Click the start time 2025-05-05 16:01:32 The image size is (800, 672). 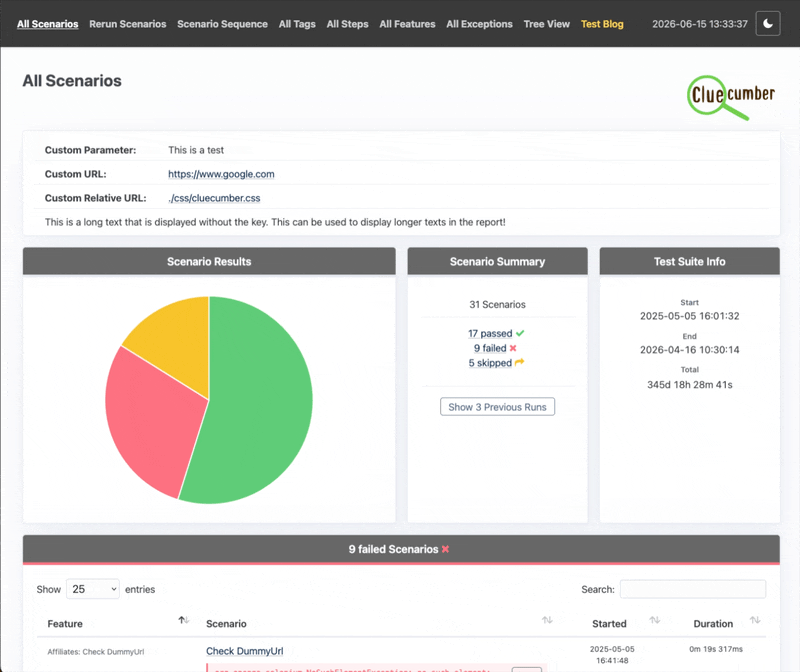tap(690, 316)
